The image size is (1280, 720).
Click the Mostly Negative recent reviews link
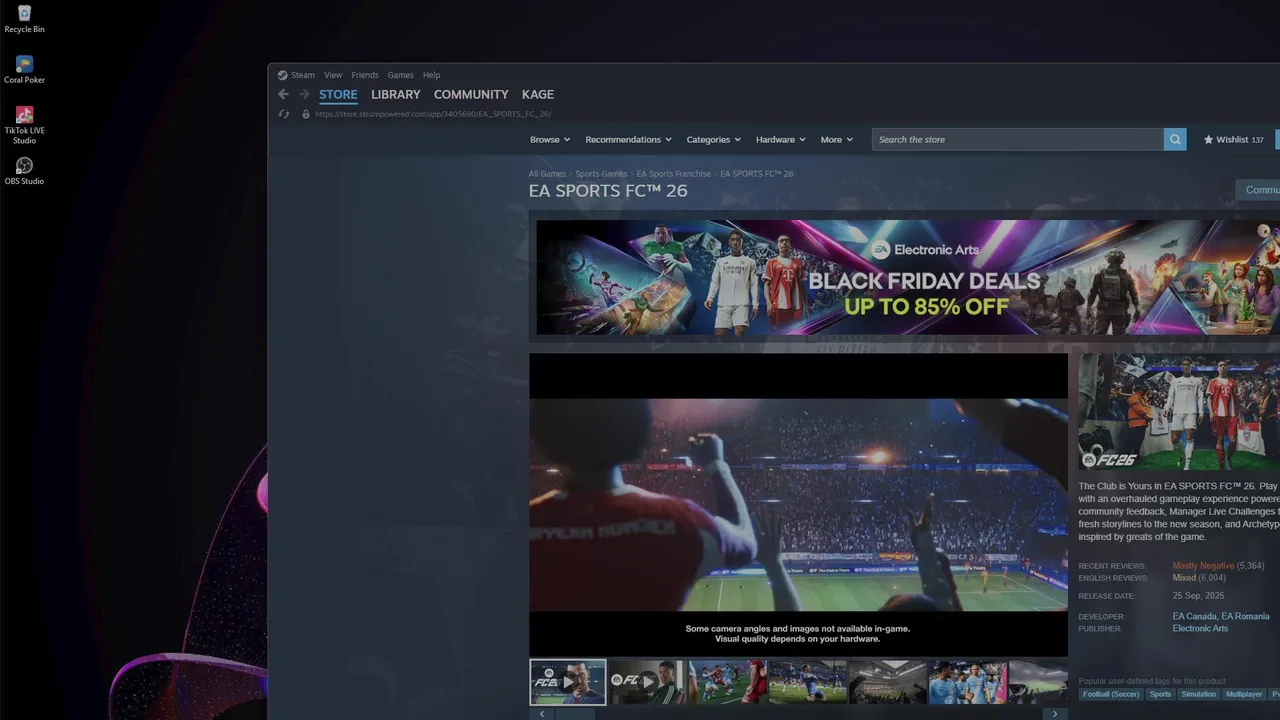[x=1203, y=566]
